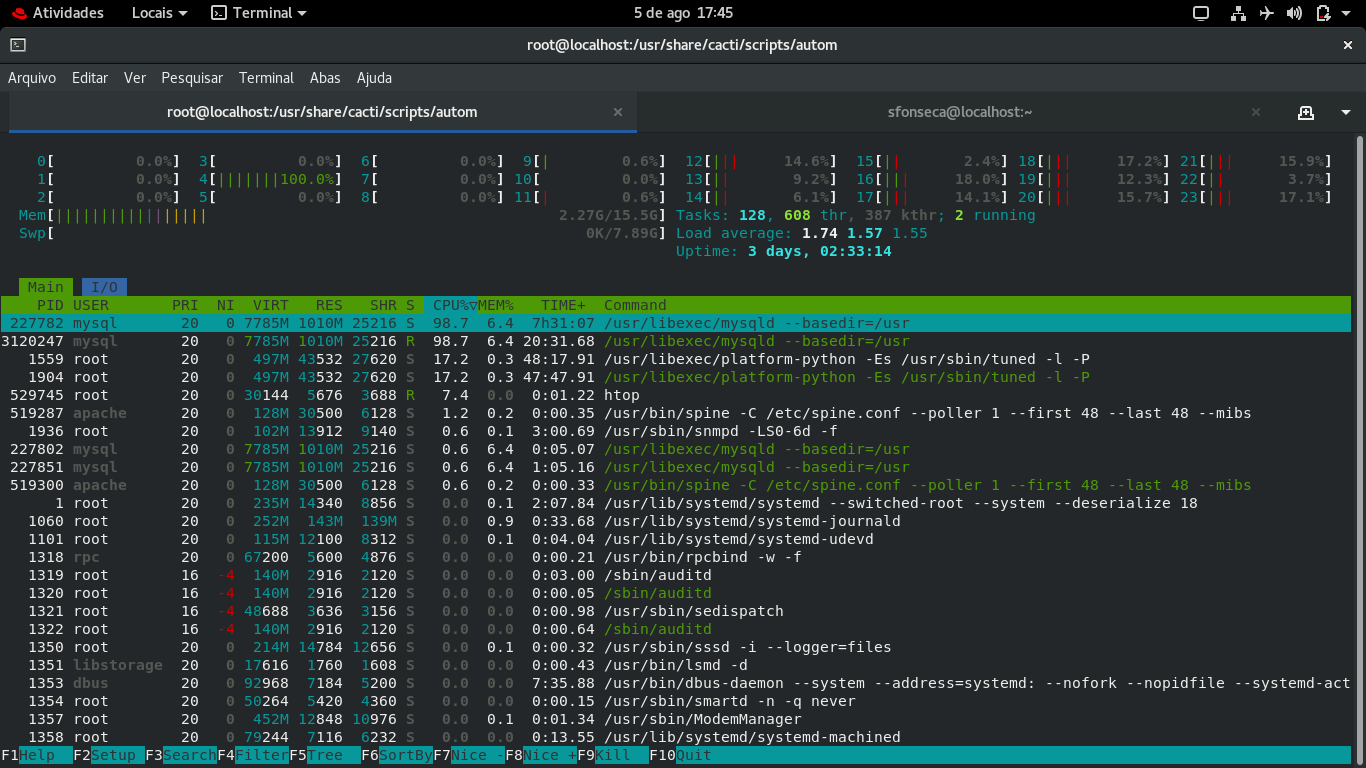
Task: Click the new tab icon button
Action: [x=1305, y=112]
